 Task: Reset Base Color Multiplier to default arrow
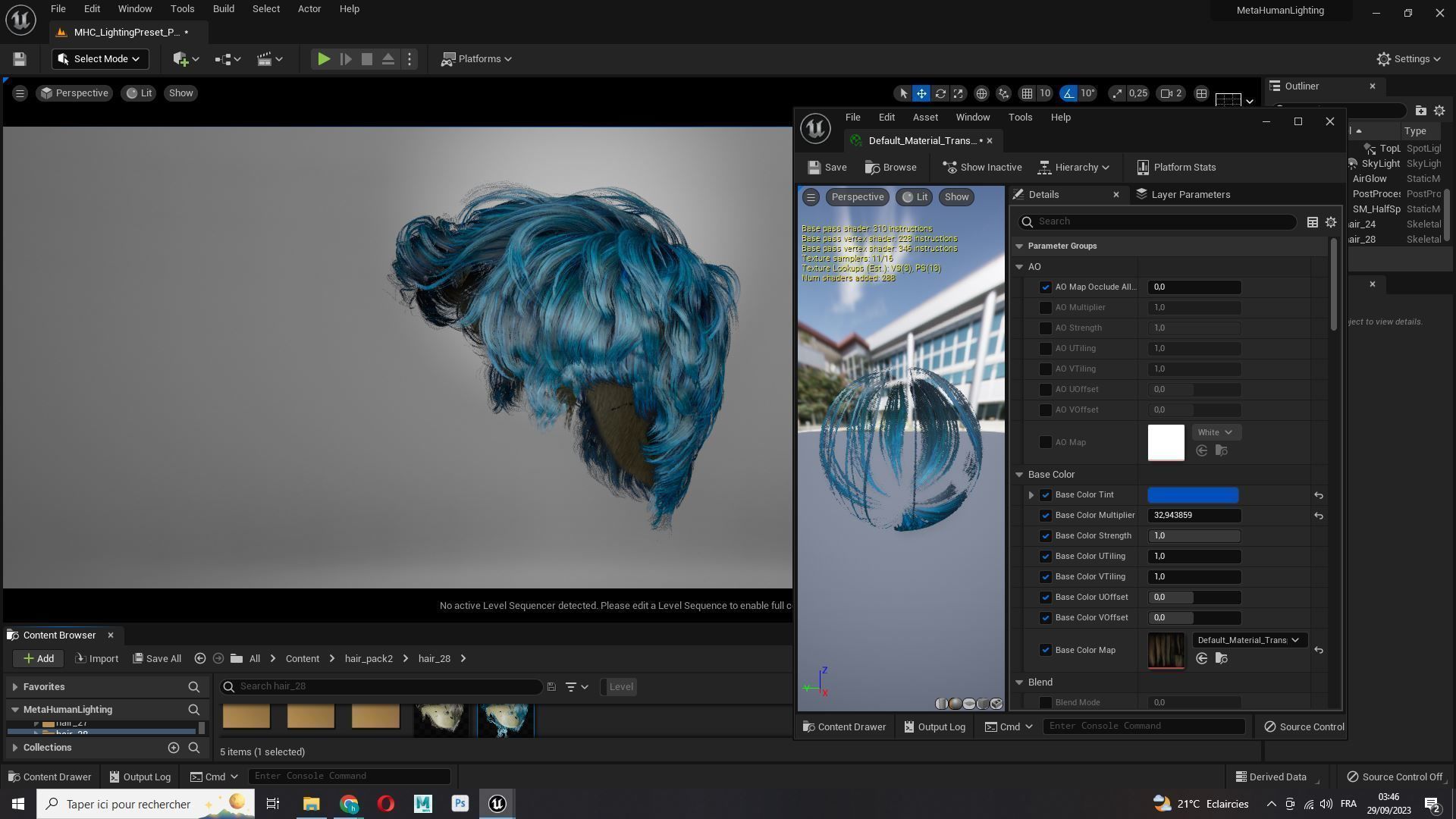pos(1319,516)
